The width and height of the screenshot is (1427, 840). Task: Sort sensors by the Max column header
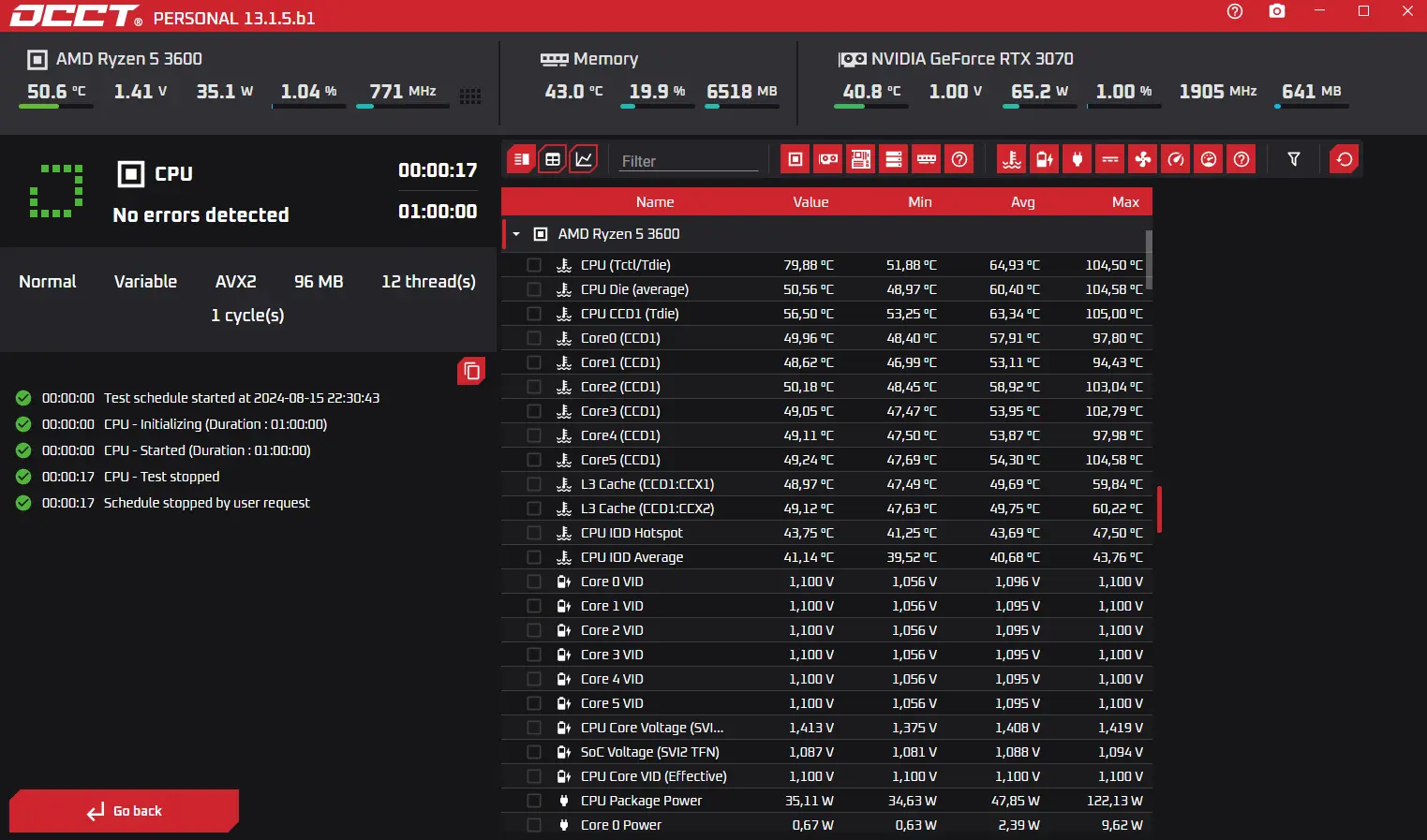(x=1125, y=202)
